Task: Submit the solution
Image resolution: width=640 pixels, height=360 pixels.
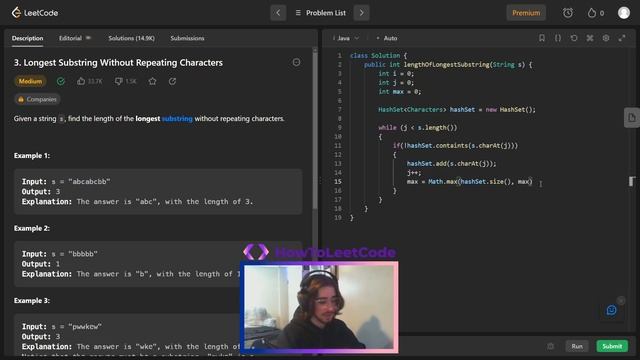Action: (x=612, y=346)
